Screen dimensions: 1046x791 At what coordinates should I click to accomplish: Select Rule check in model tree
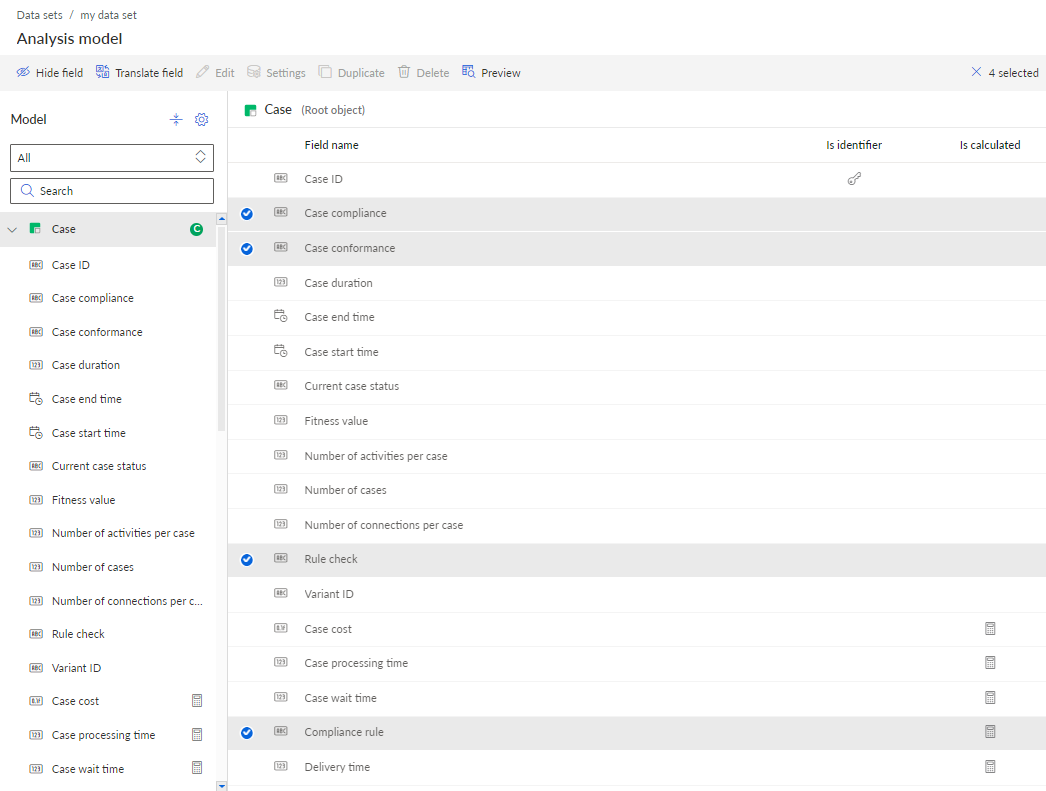pyautogui.click(x=78, y=634)
